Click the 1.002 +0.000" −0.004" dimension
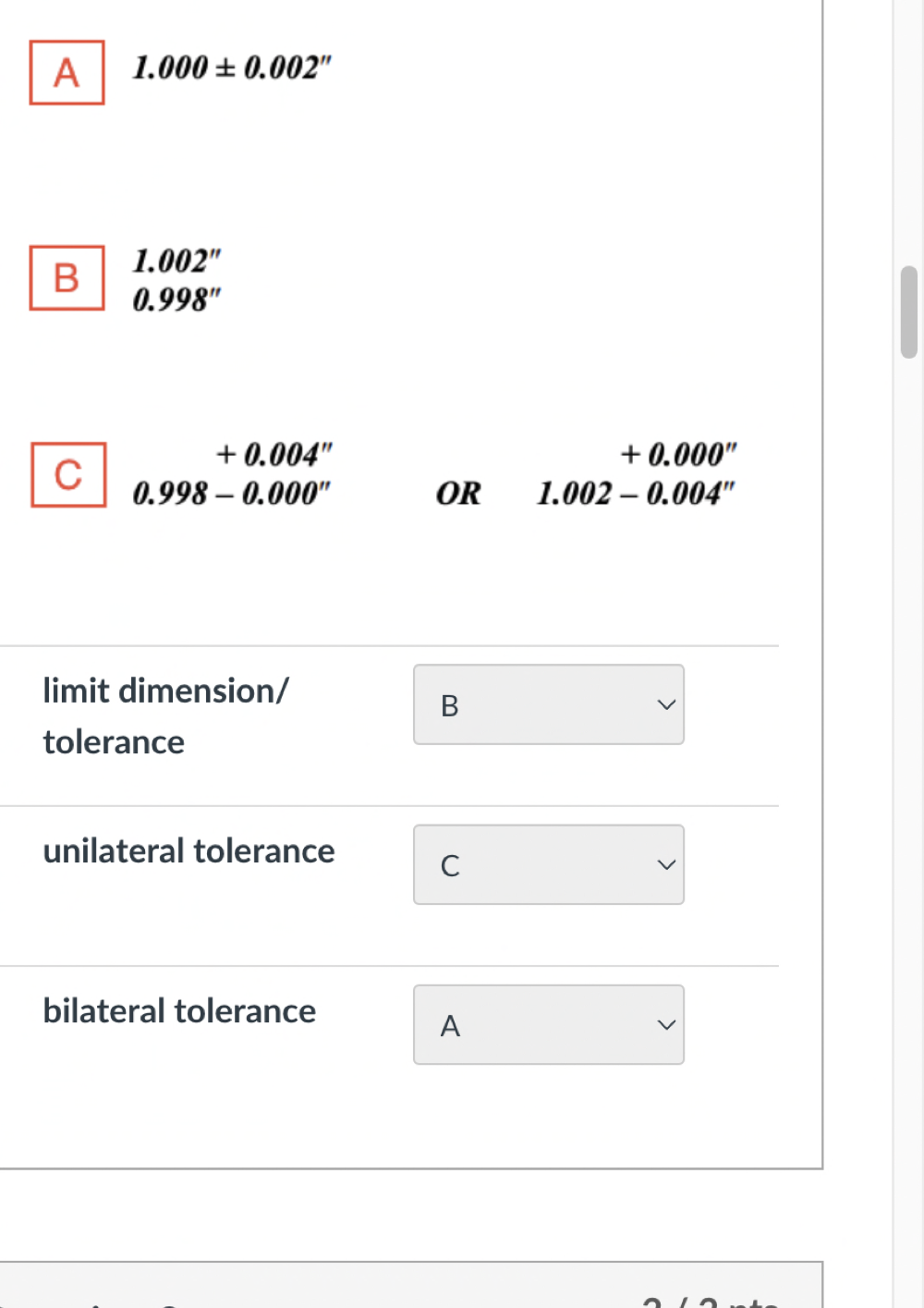Image resolution: width=924 pixels, height=1308 pixels. (x=637, y=474)
